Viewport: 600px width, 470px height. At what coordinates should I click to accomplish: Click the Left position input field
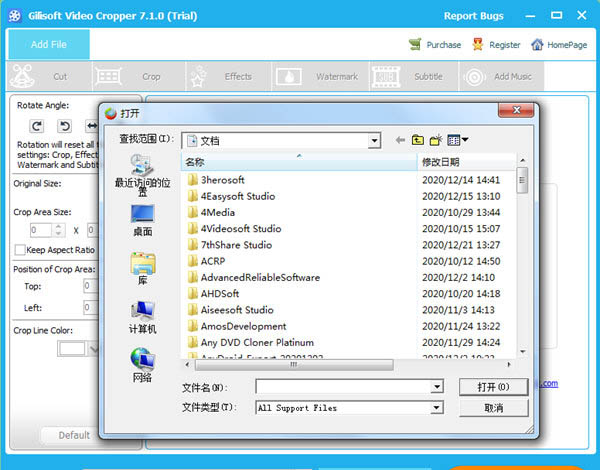pyautogui.click(x=91, y=307)
